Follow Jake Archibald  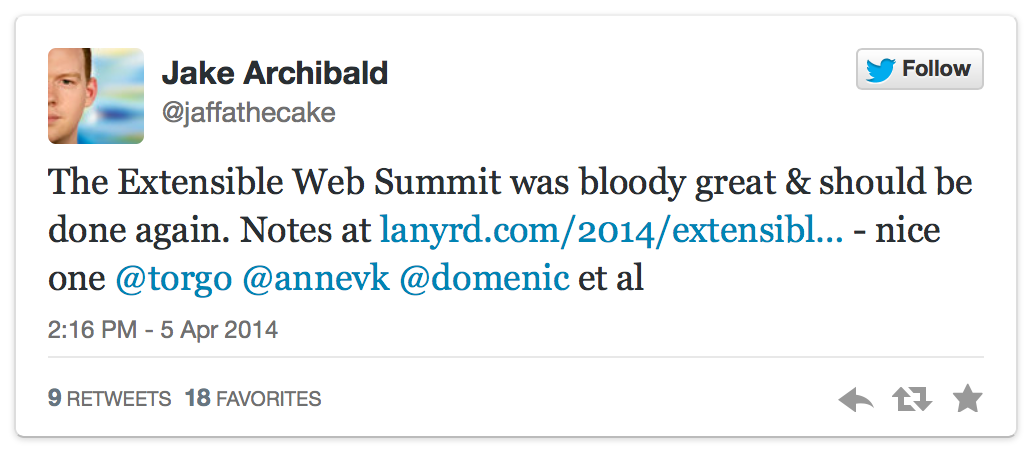(920, 70)
